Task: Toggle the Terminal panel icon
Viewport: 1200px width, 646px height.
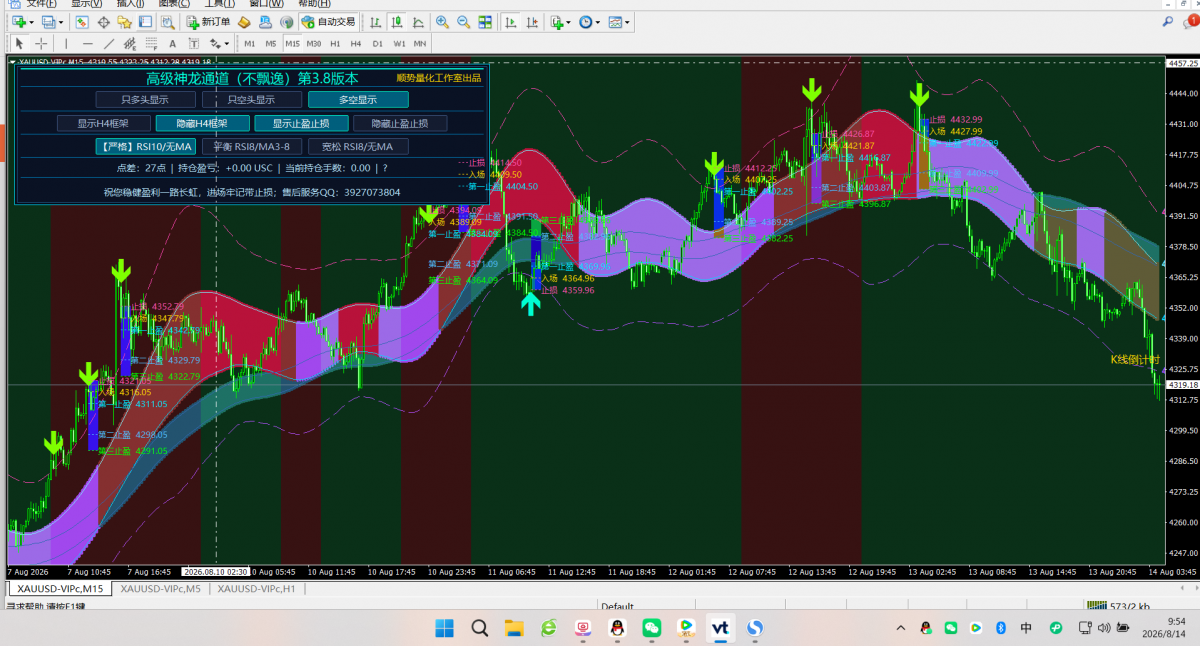Action: [145, 22]
